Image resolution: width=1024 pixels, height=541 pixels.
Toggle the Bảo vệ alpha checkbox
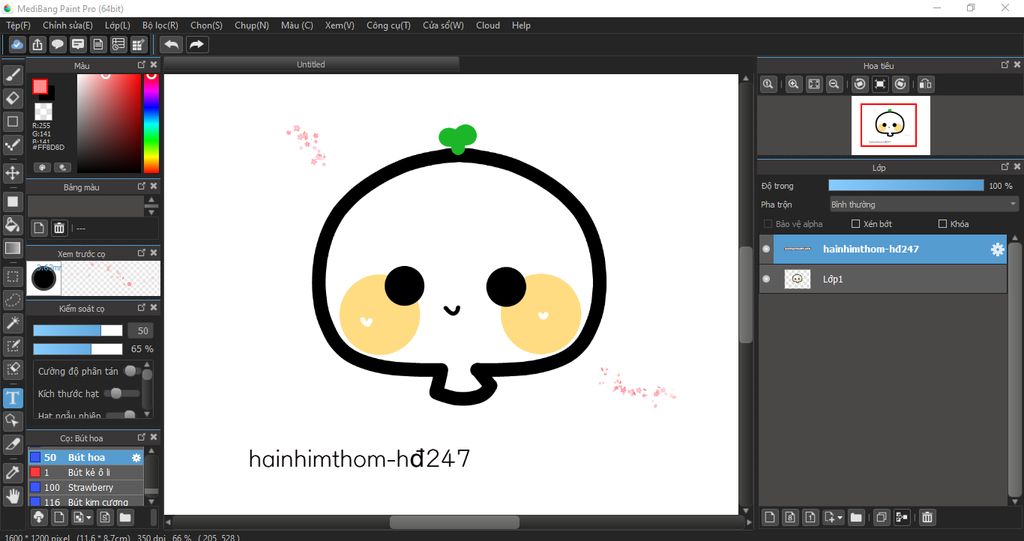(x=768, y=224)
